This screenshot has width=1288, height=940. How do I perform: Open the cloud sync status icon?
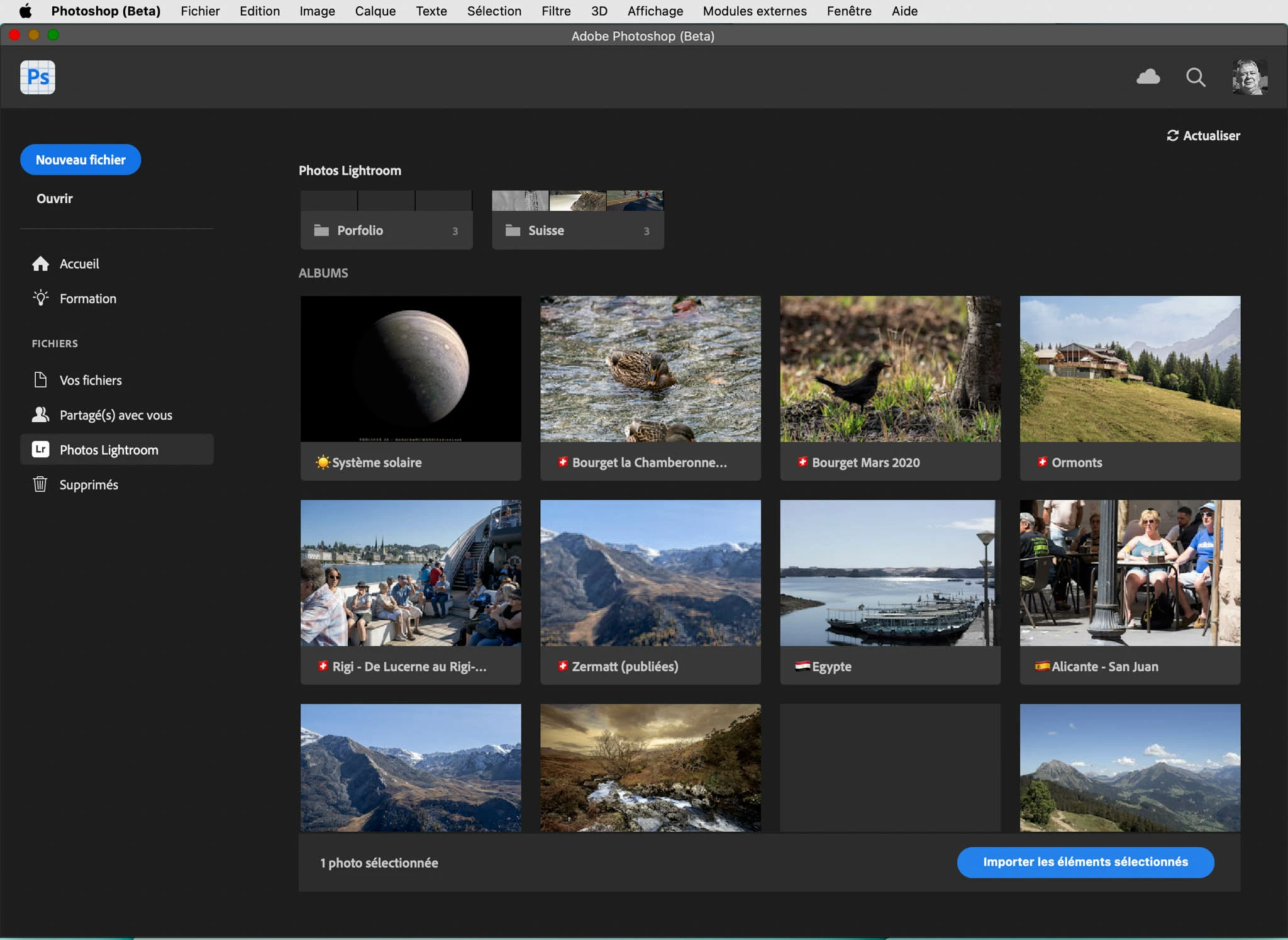[1148, 77]
